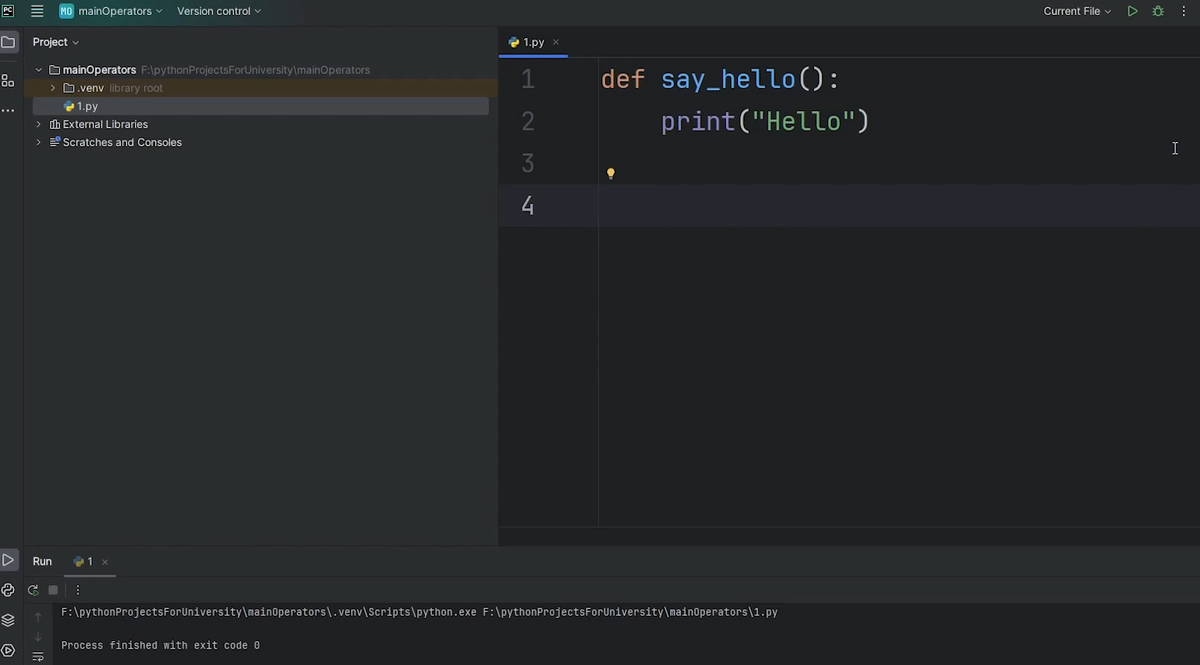The image size is (1200, 665).
Task: Expand Scratches and Consoles node
Action: pos(39,142)
